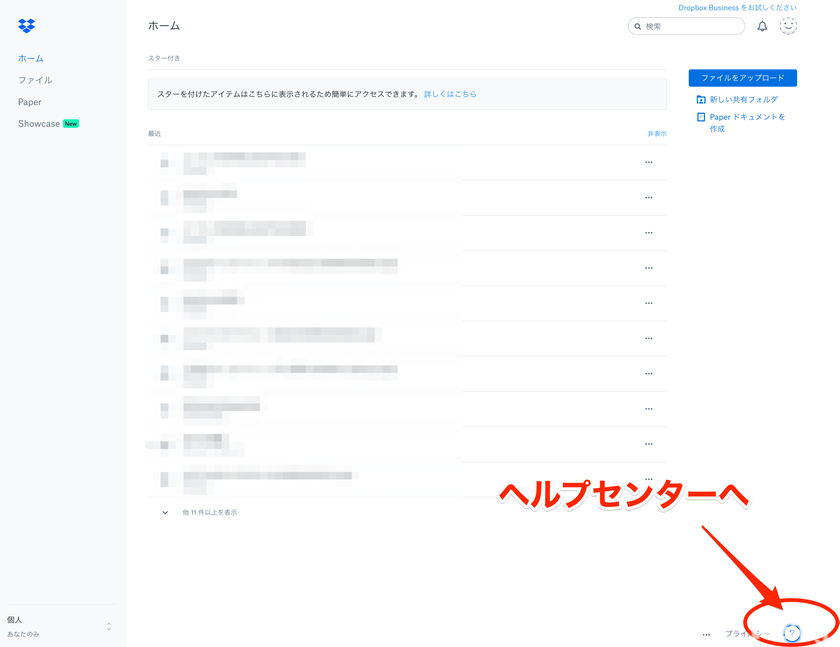Click the Dropbox logo icon

pyautogui.click(x=26, y=26)
